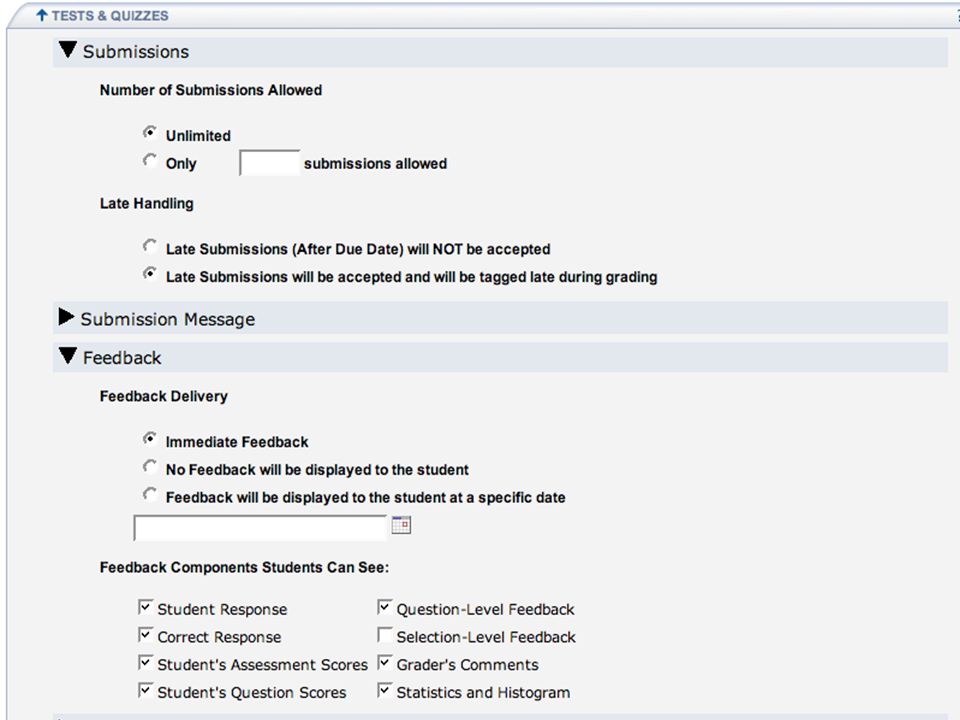Screen dimensions: 960x720
Task: Uncheck the Grader's Comments checkbox
Action: (384, 662)
